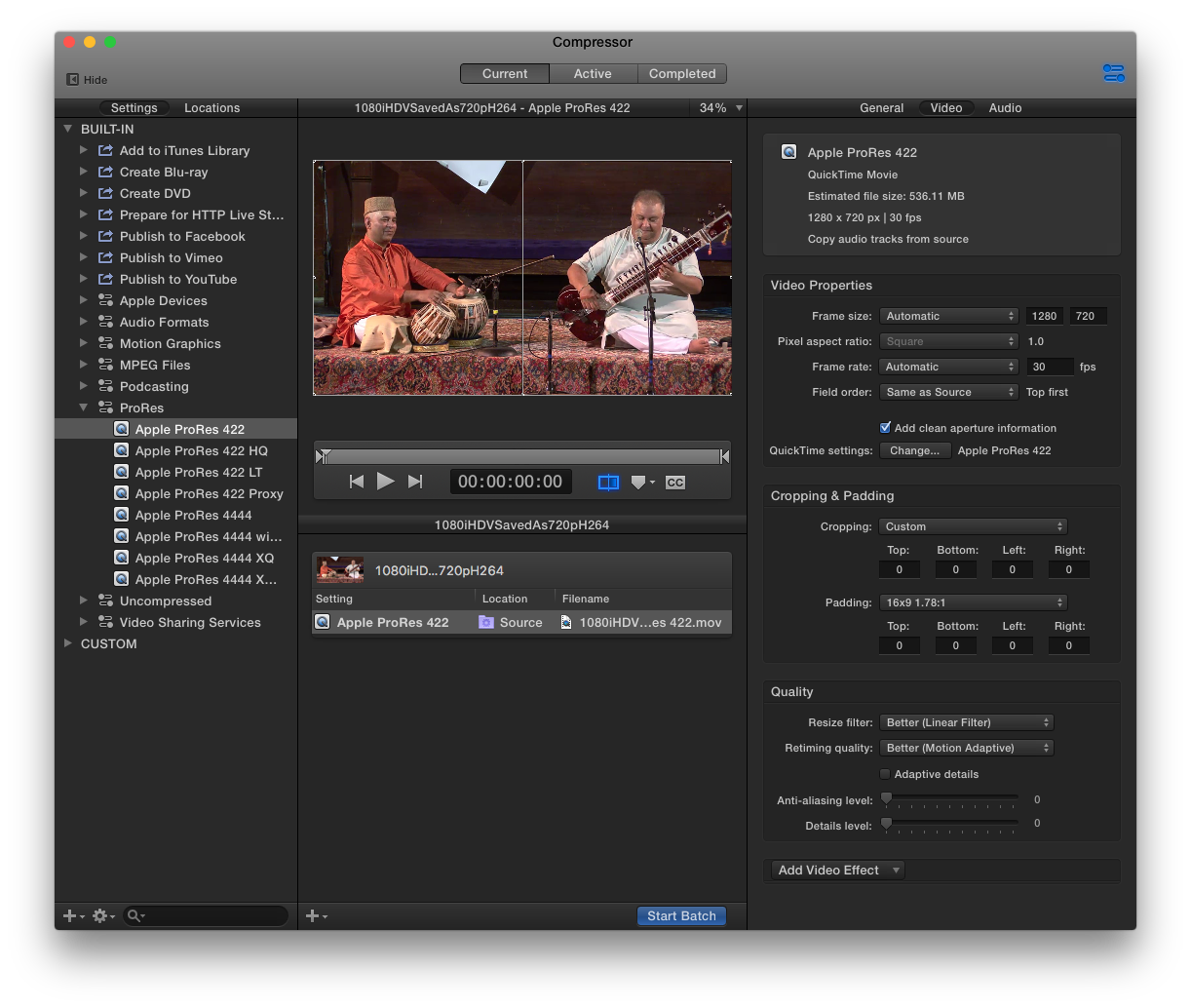Click the Publish to YouTube icon

point(106,279)
